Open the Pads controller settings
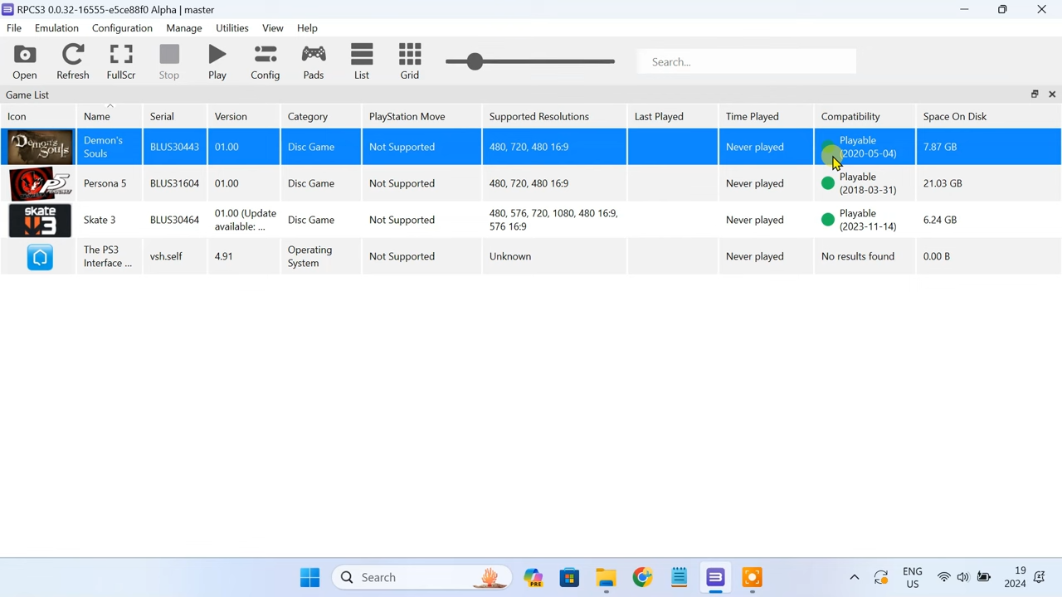 click(x=313, y=62)
